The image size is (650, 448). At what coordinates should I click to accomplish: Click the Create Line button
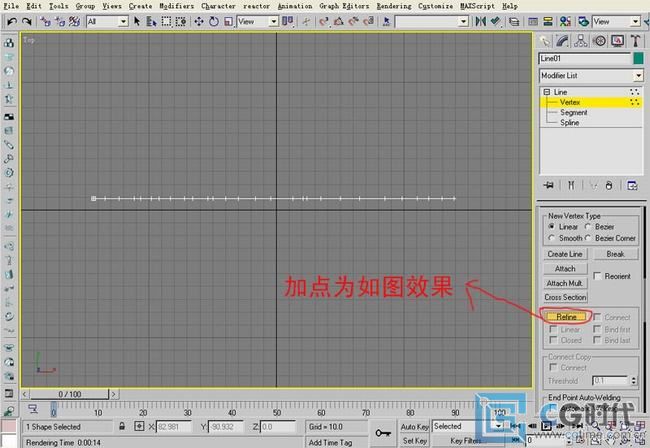565,254
